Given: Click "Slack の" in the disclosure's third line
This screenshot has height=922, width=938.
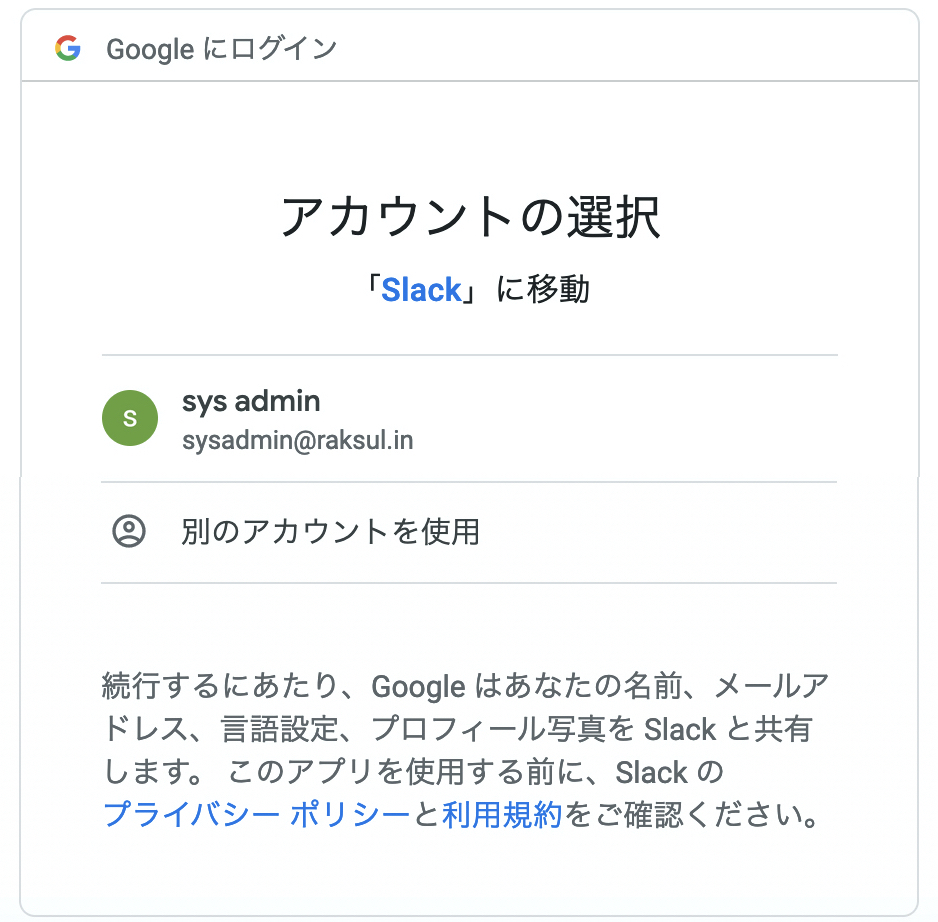Looking at the screenshot, I should (x=668, y=773).
